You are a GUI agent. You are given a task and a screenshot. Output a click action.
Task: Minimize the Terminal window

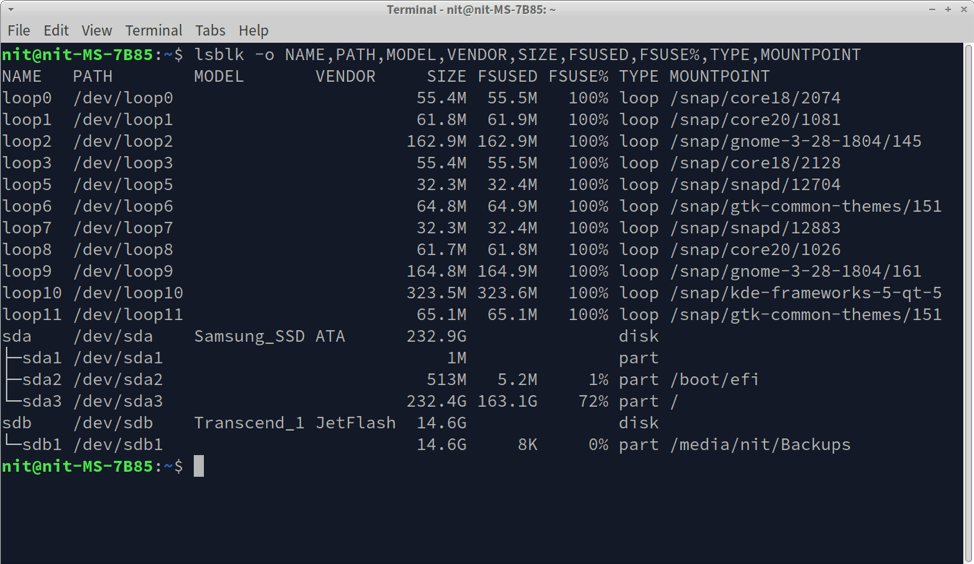932,9
